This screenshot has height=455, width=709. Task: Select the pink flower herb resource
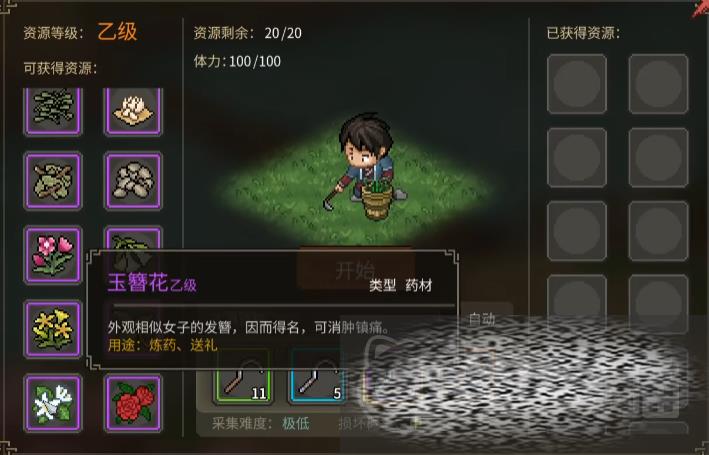point(53,255)
